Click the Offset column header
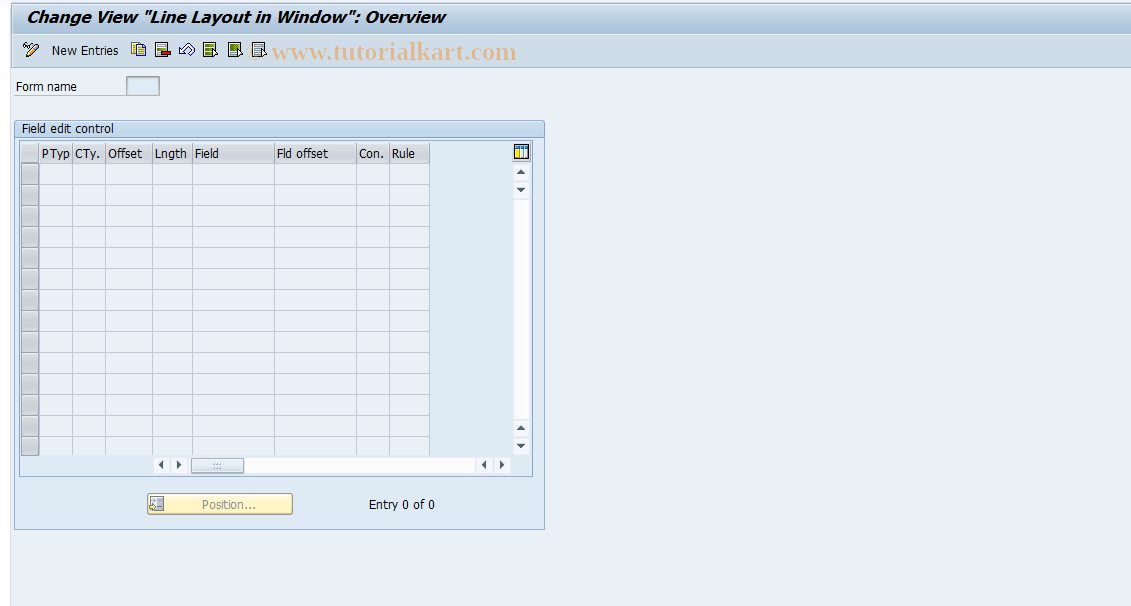 click(129, 154)
